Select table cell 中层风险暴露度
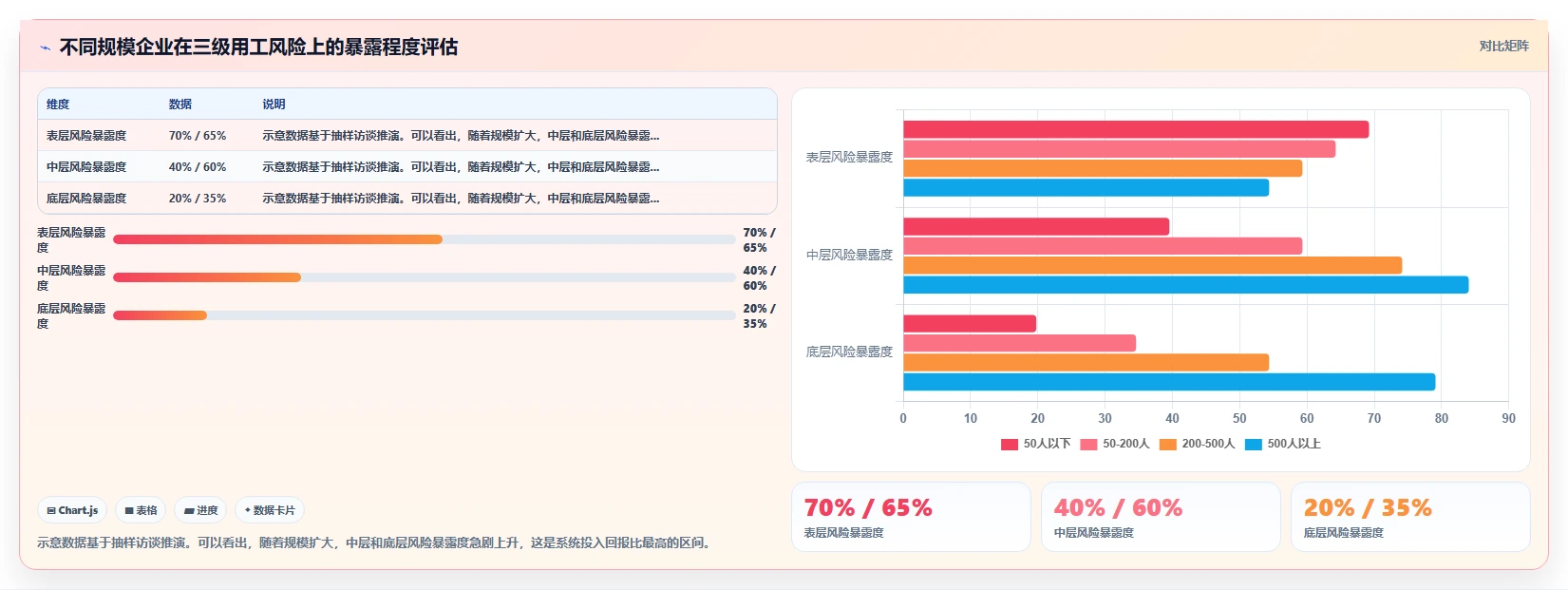Viewport: 1568px width, 590px height. click(86, 167)
